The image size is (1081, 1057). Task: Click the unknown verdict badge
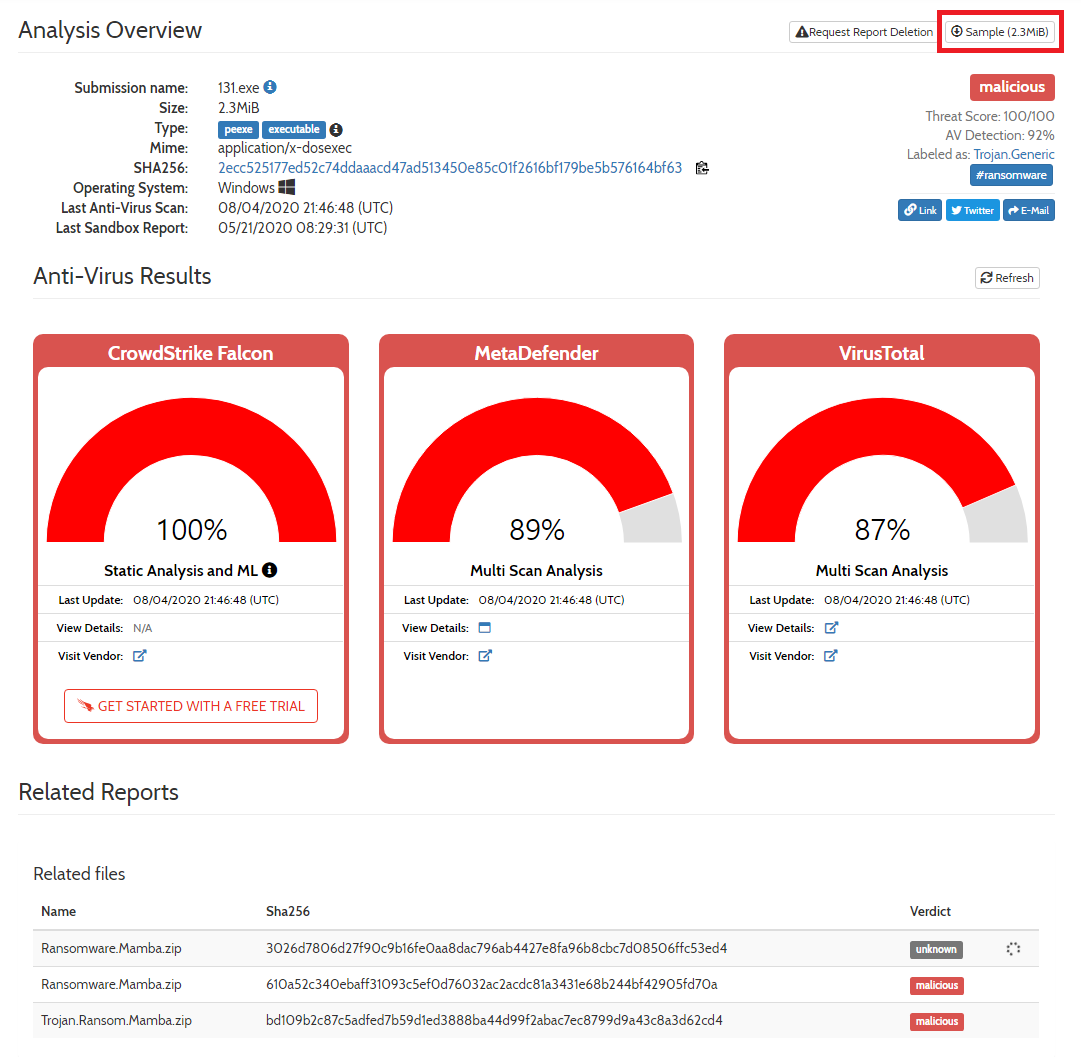936,949
